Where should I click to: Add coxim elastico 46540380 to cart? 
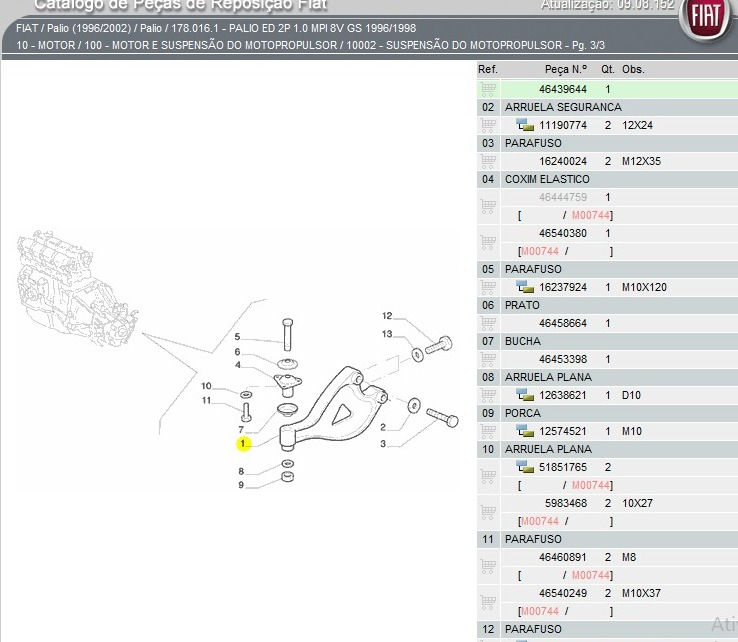tap(488, 242)
